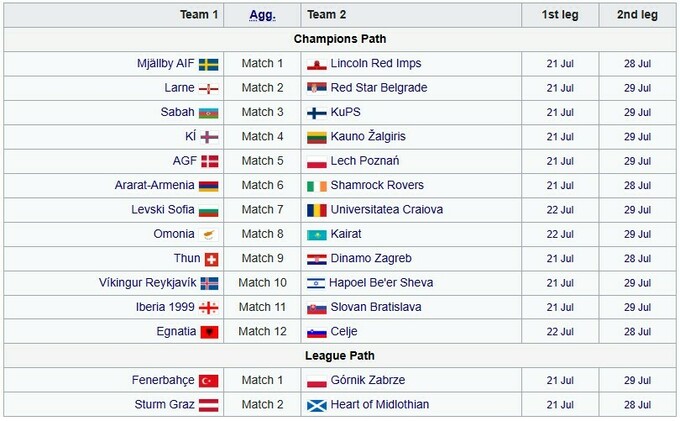The image size is (680, 421).
Task: Open the Agg. column header link
Action: [262, 15]
